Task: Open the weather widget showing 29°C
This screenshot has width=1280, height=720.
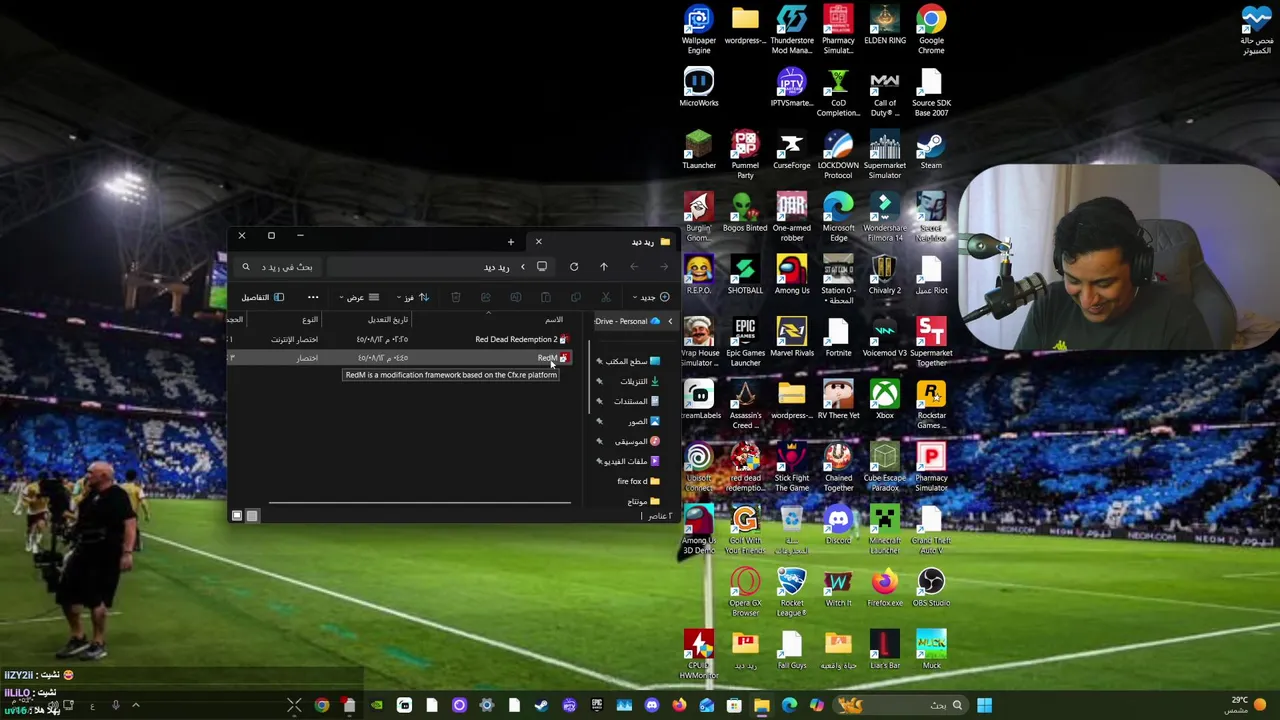Action: [1246, 705]
